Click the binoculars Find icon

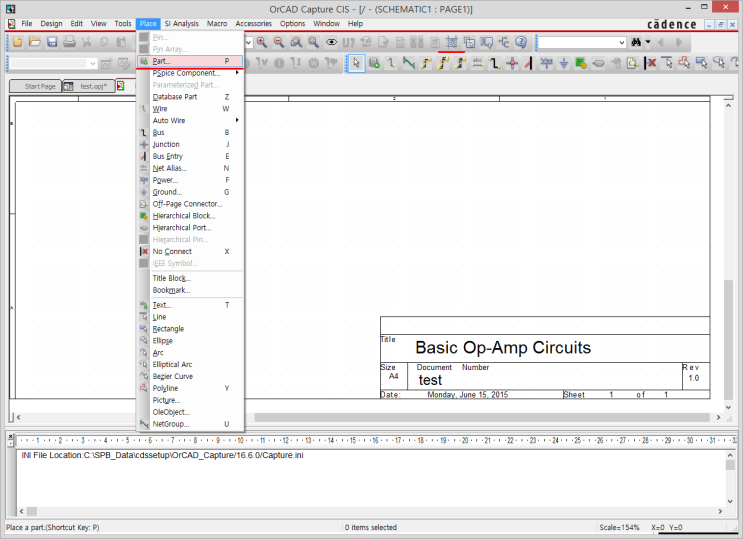pyautogui.click(x=636, y=42)
